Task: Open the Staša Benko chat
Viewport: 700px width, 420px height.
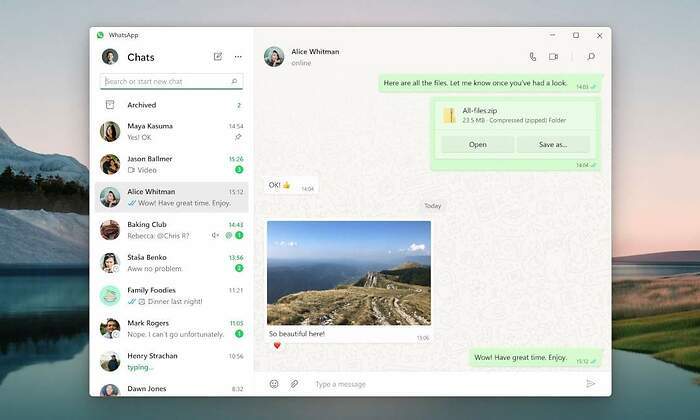Action: [x=171, y=263]
